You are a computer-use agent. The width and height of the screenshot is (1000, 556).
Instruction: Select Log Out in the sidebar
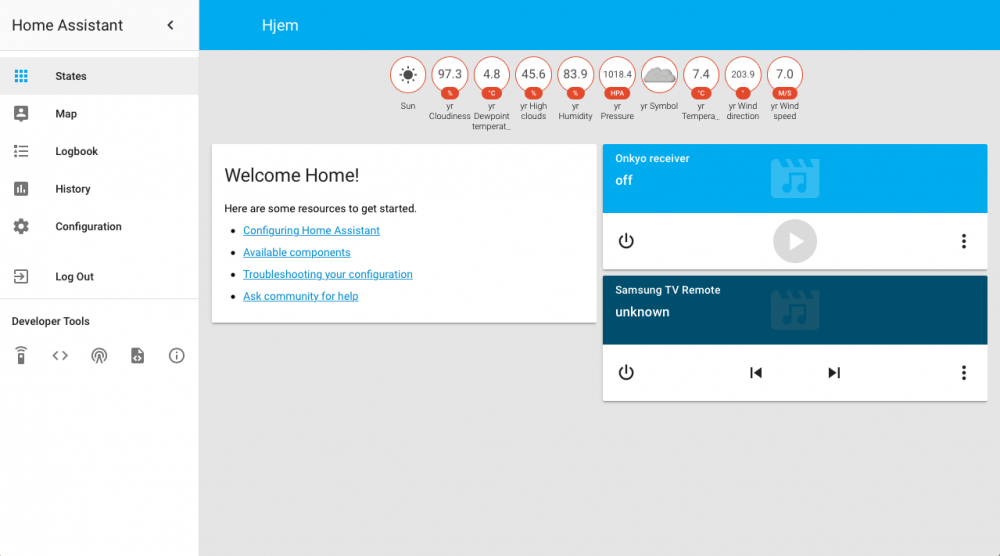coord(74,277)
